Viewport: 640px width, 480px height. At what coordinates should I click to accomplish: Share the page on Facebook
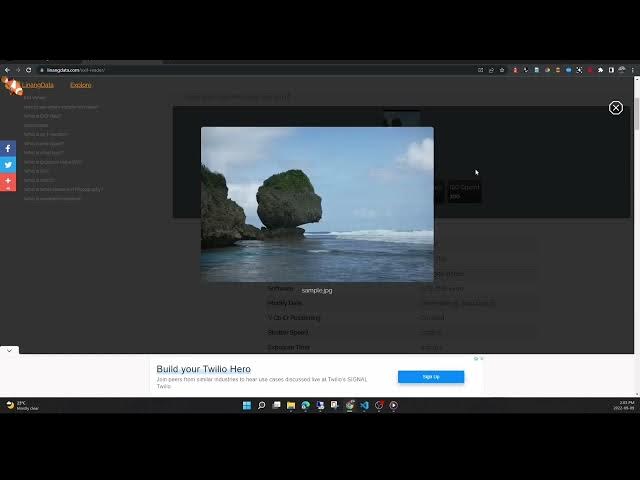8,149
